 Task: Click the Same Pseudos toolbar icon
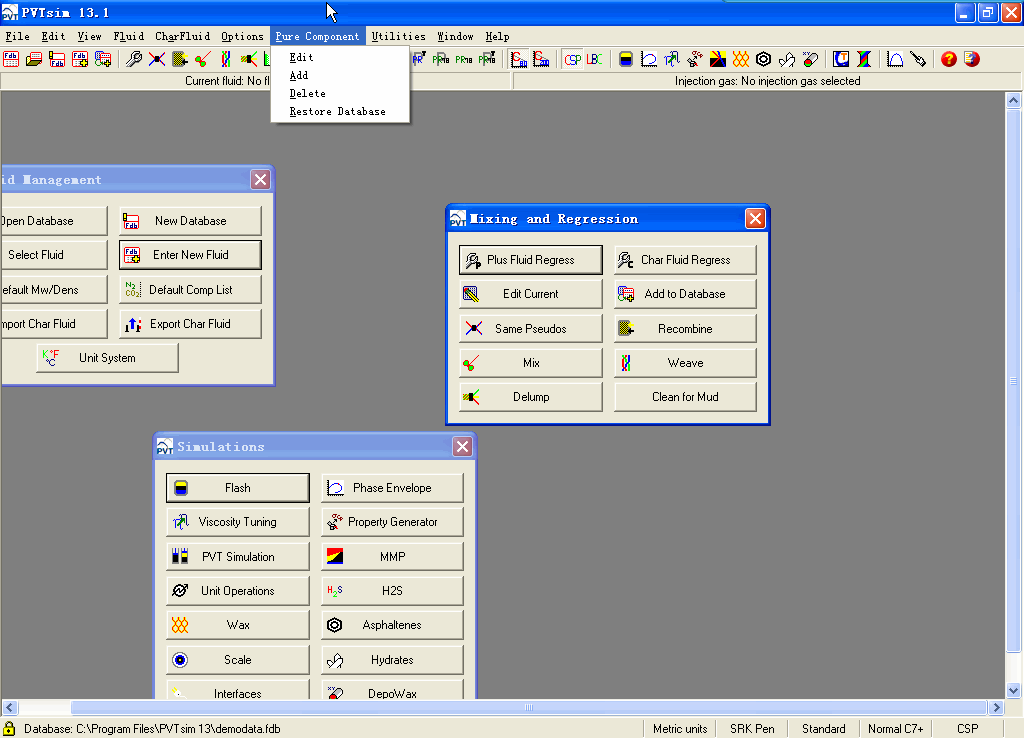[157, 59]
